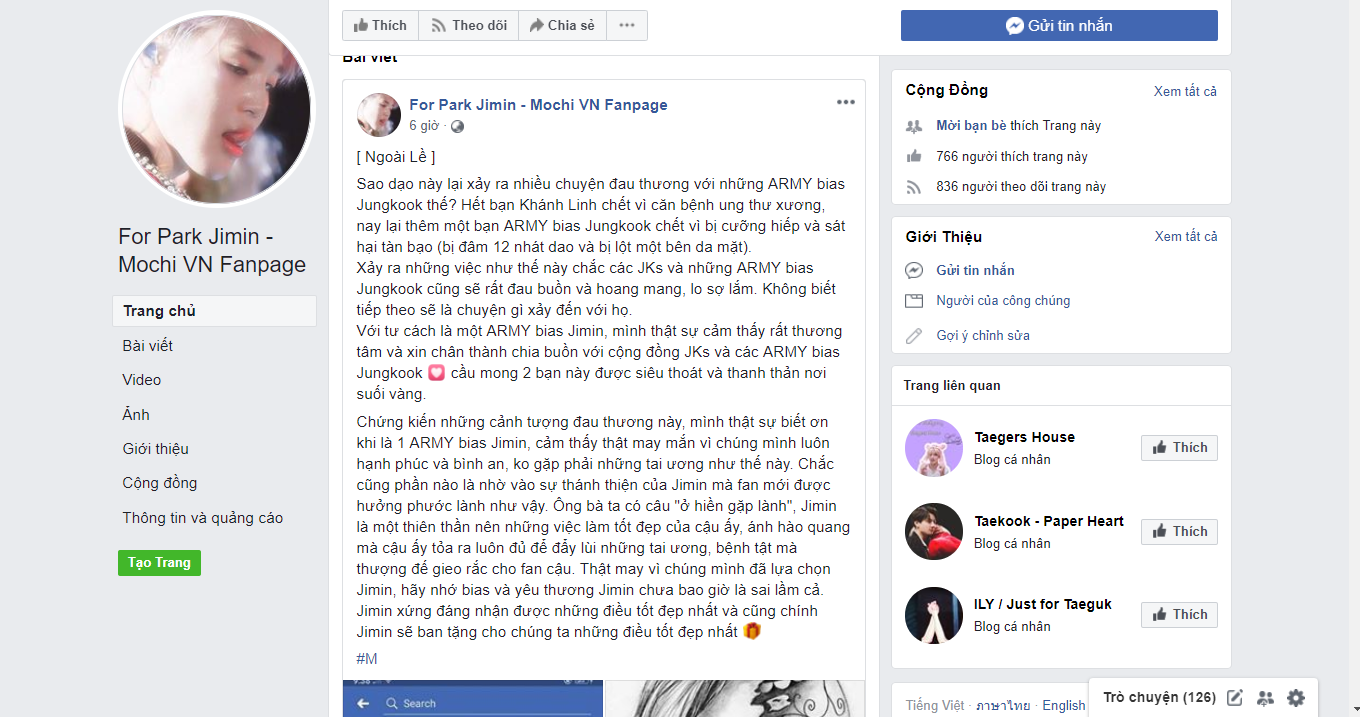Click the Gửi tin nhắn messenger button
The image size is (1360, 717).
tap(1059, 26)
